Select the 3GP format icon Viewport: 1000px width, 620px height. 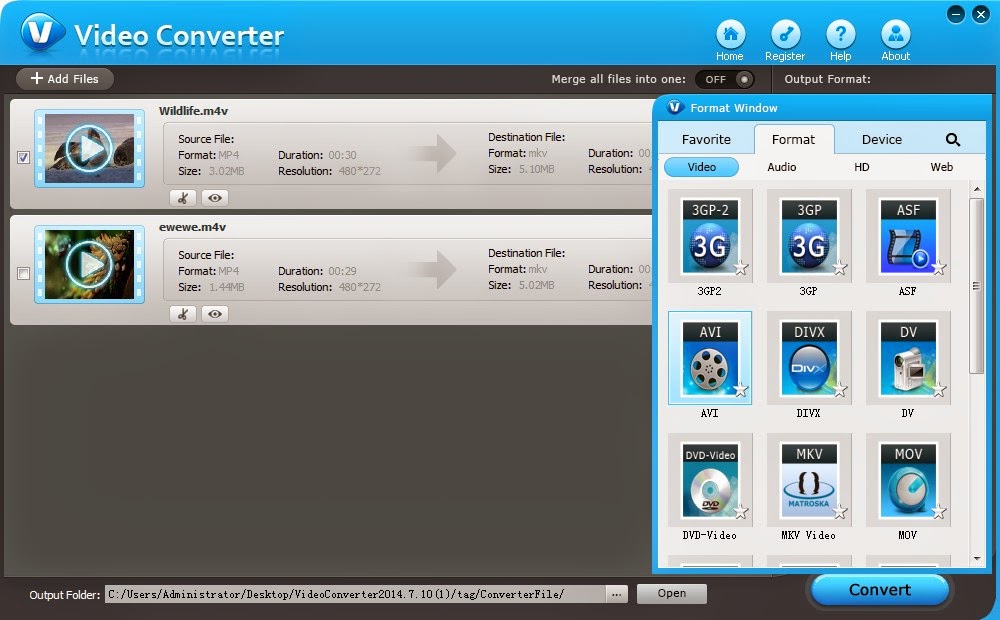click(x=809, y=237)
